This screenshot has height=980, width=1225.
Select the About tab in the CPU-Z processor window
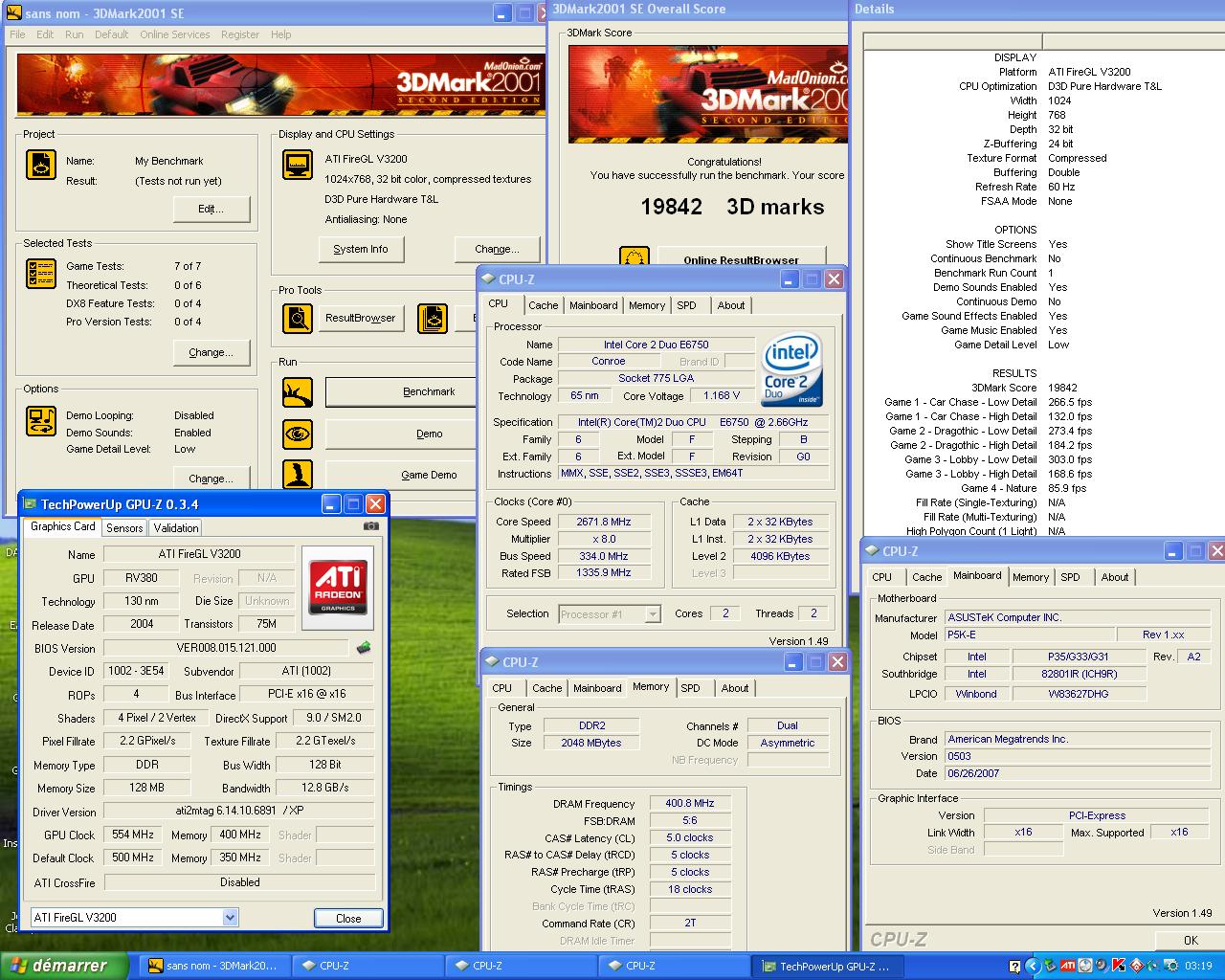731,305
